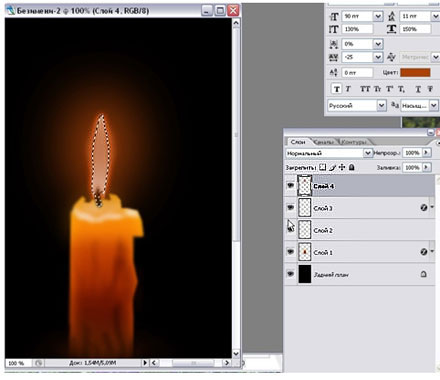Click the baseline shift icon beside 0 pt
Viewport: 440px width, 380px height.
point(334,72)
